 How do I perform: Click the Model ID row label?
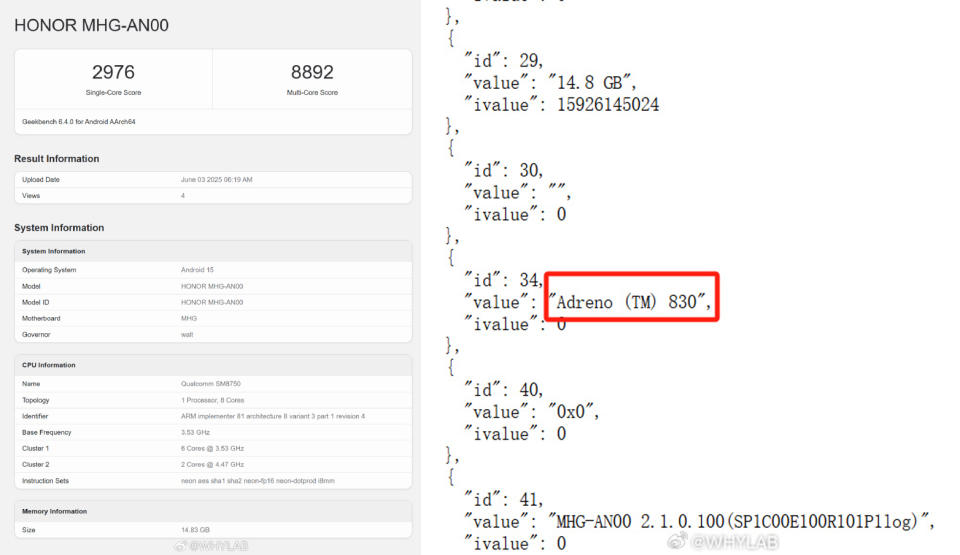pos(36,302)
